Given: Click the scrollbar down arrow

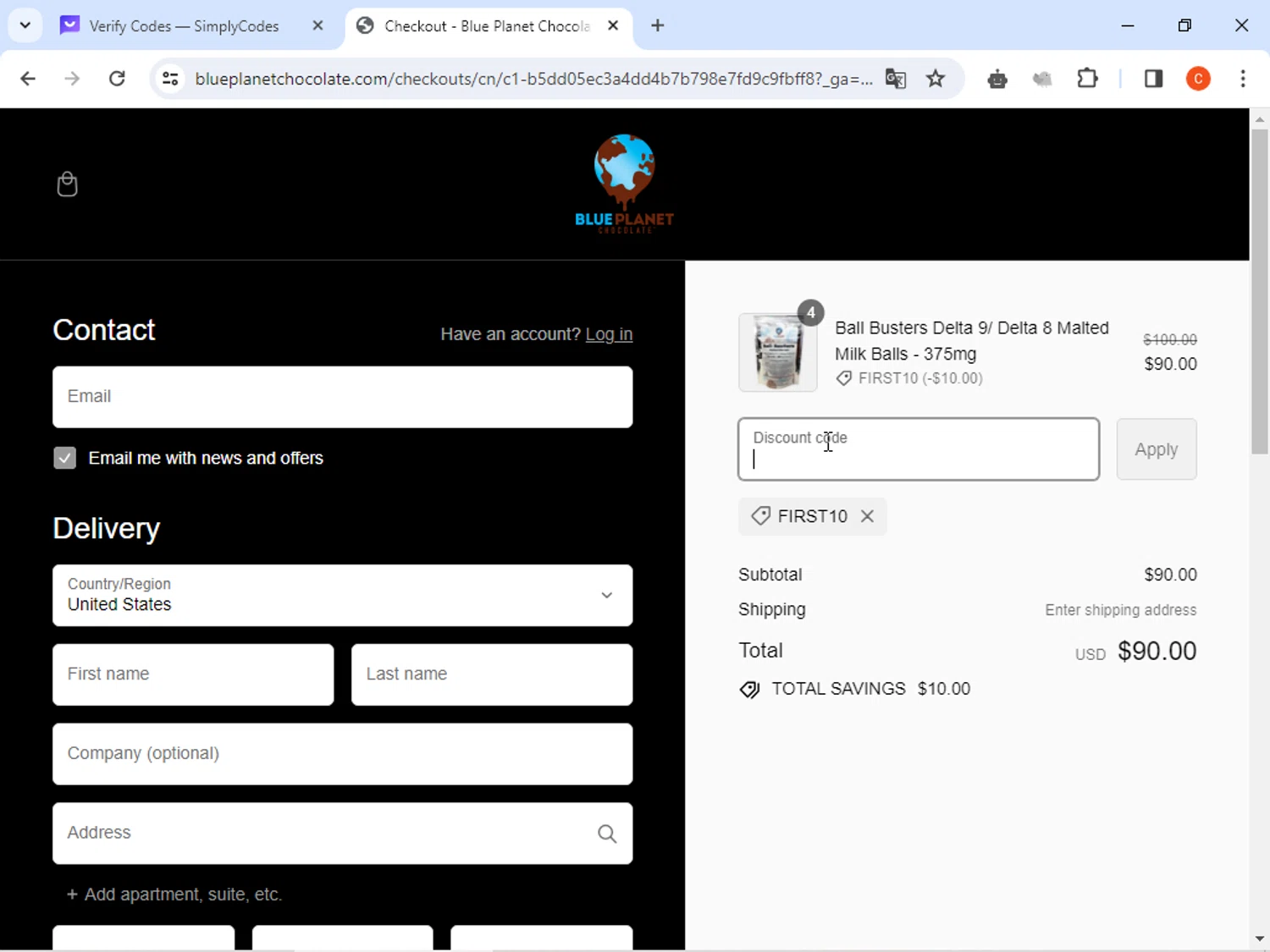Looking at the screenshot, I should pos(1260,939).
